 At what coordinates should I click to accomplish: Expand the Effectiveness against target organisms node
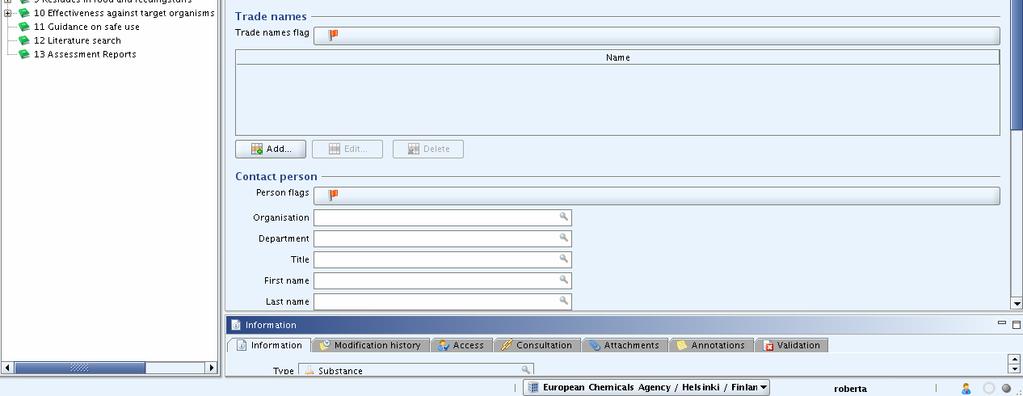(7, 13)
